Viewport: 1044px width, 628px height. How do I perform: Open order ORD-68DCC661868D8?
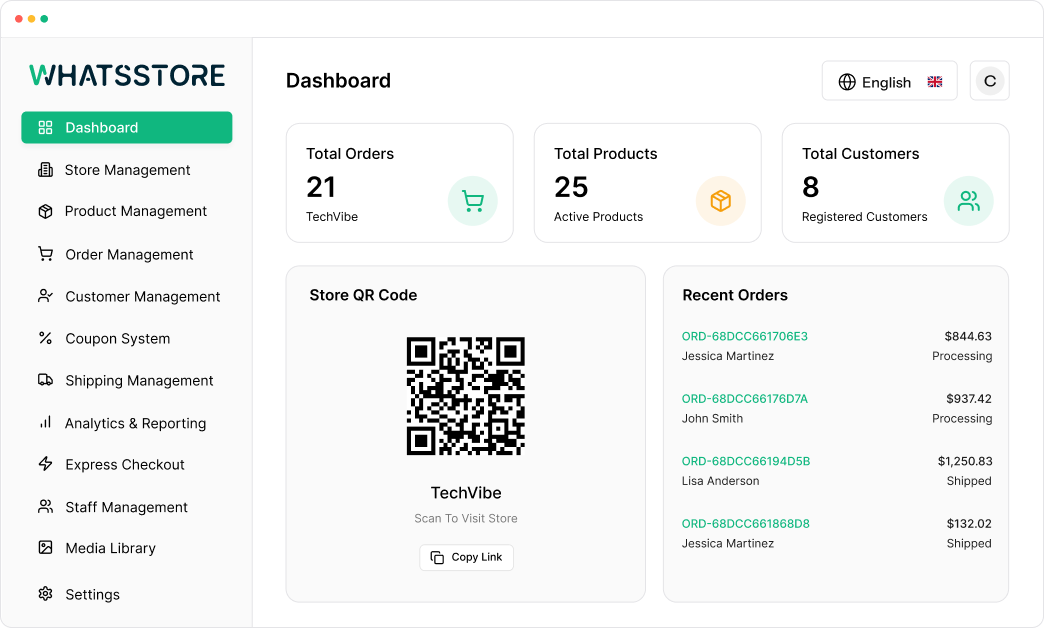pos(746,523)
